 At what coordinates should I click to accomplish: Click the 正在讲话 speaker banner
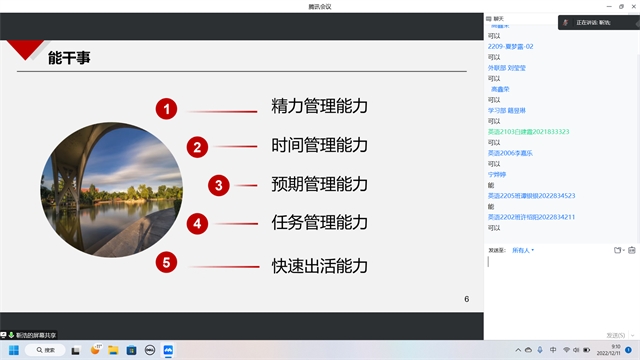point(598,22)
